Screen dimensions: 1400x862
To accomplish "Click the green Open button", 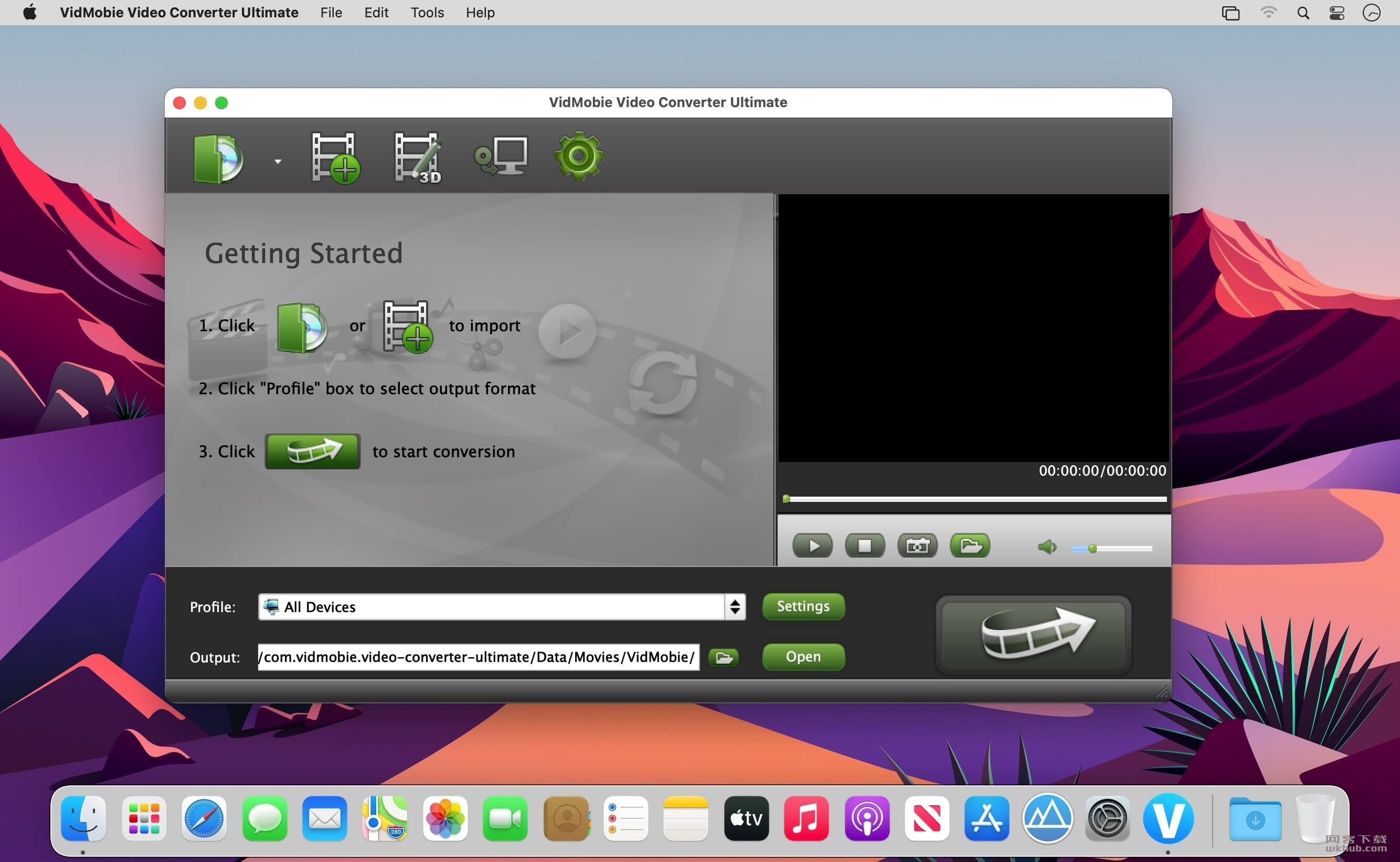I will 803,657.
